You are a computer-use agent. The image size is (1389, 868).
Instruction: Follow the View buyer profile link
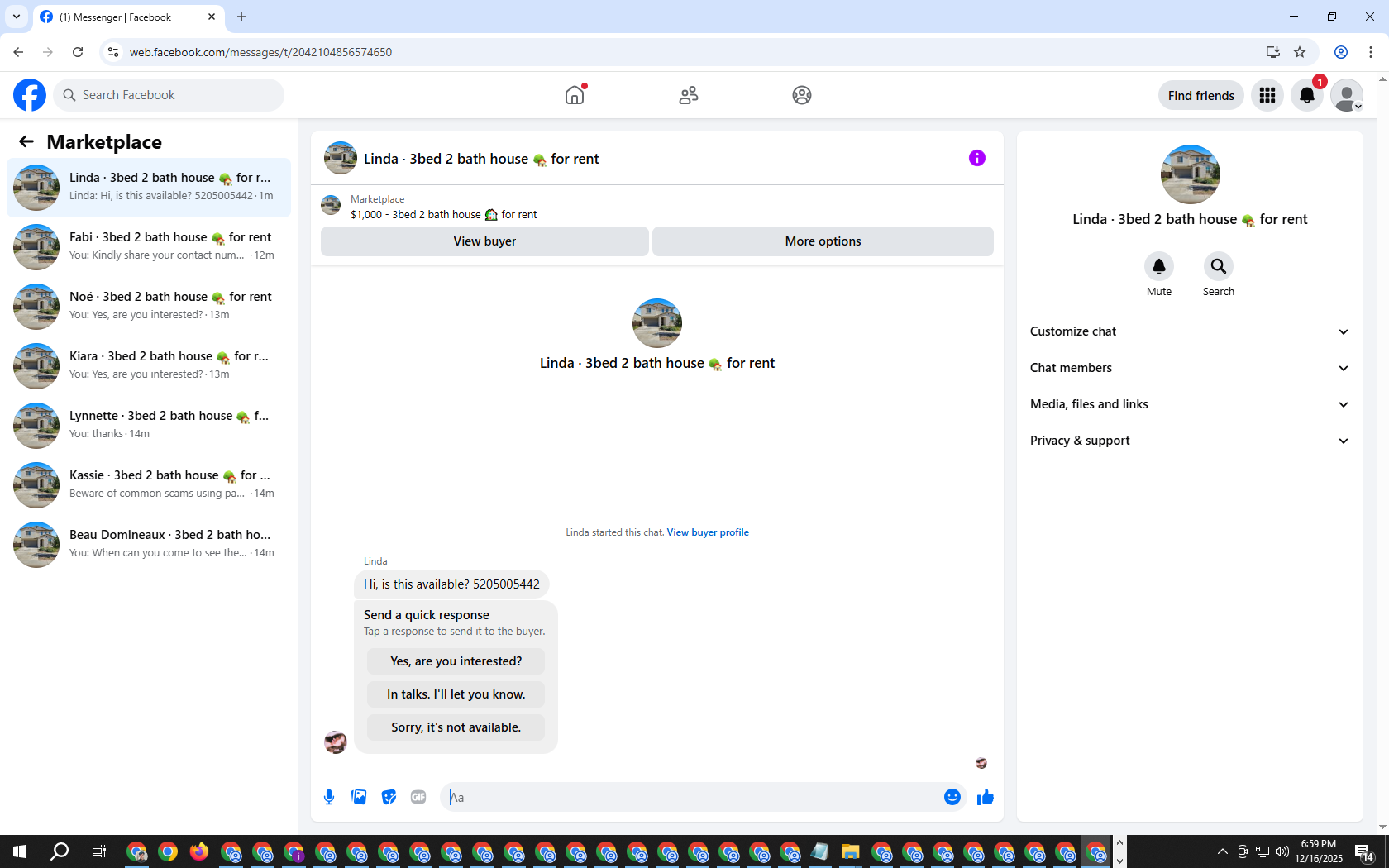point(708,532)
